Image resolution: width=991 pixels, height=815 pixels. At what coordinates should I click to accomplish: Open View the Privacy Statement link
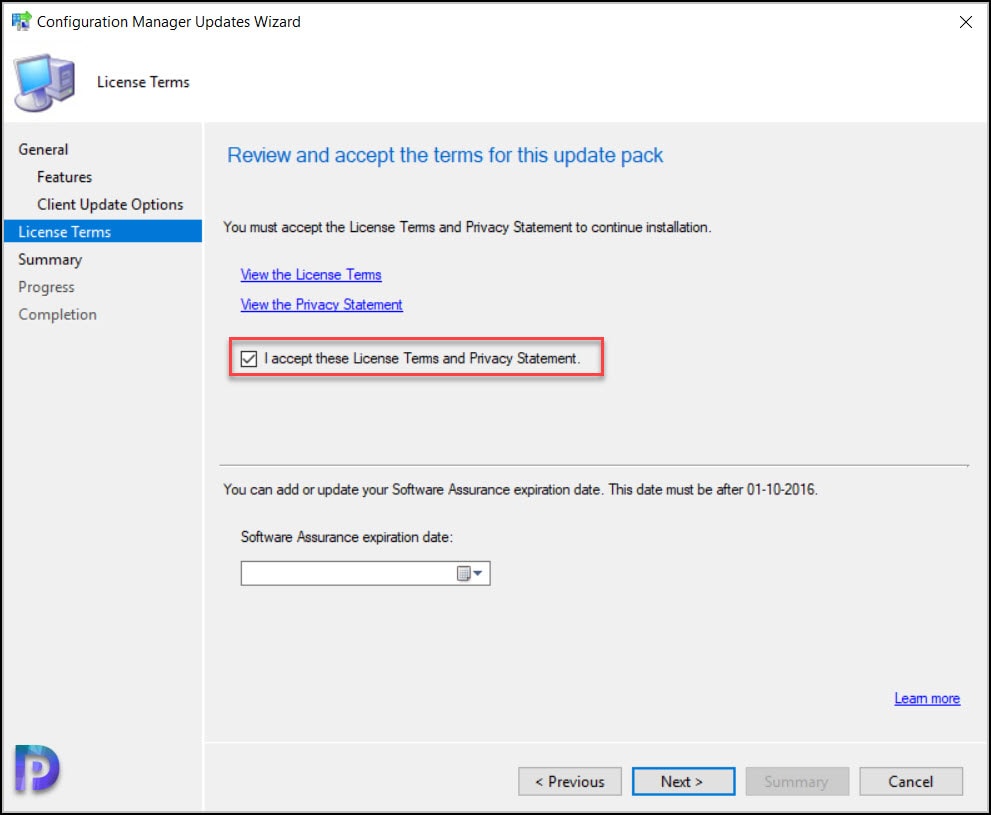[321, 305]
